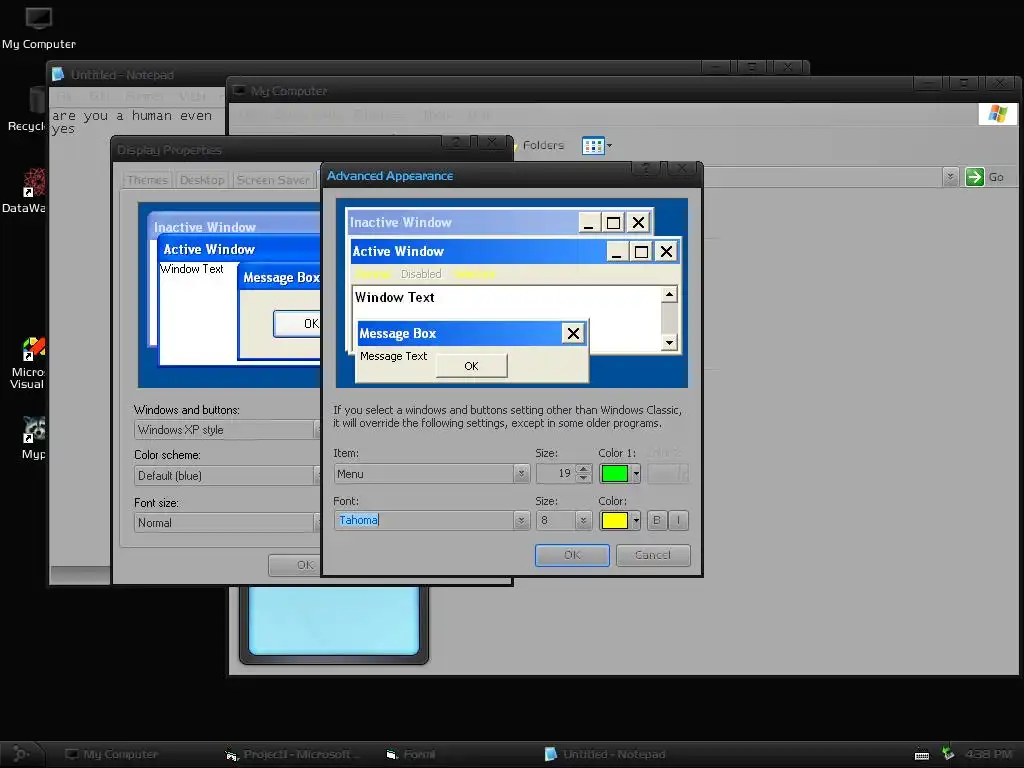Select the Recycle Bin desktop icon

26,110
